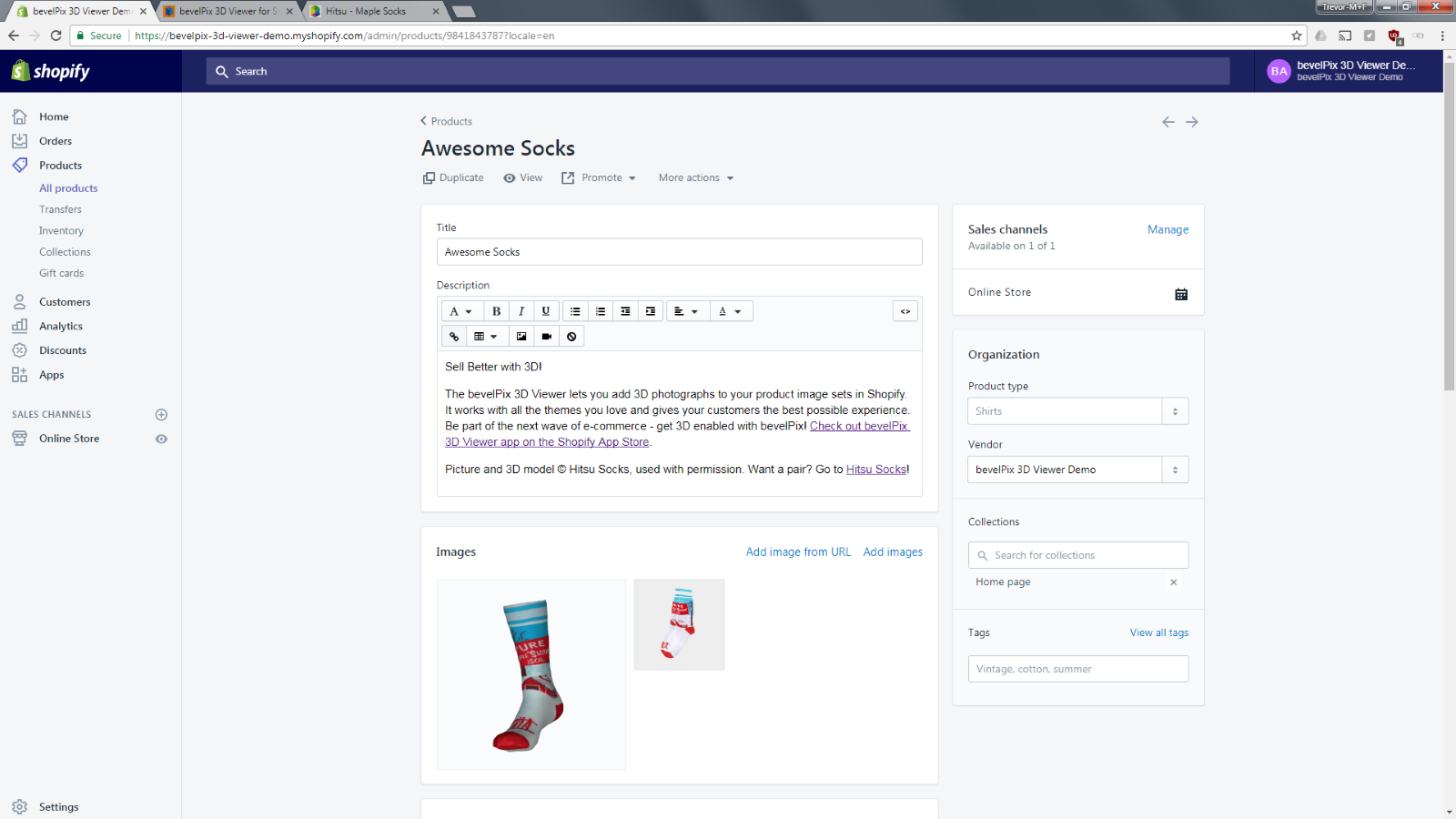Image resolution: width=1456 pixels, height=819 pixels.
Task: Open Discounts in the sidebar
Action: (x=63, y=350)
